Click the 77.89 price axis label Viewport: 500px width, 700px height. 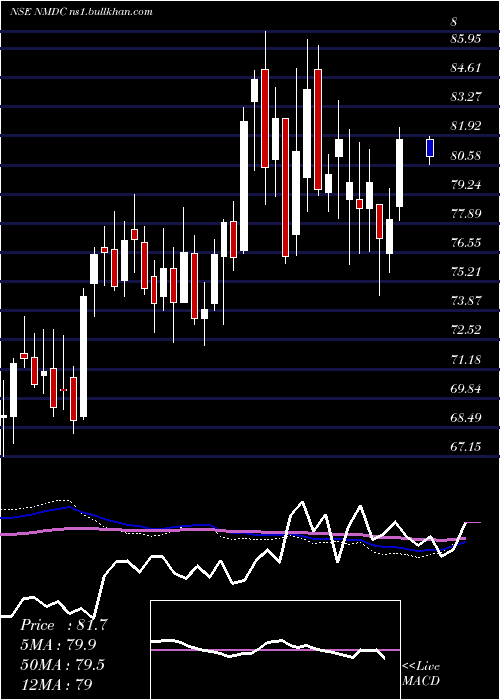point(466,214)
